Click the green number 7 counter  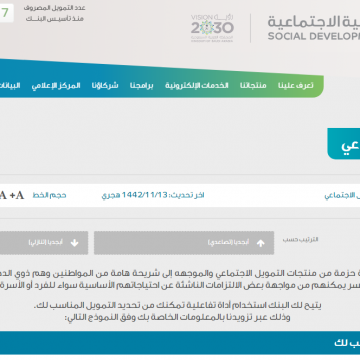pyautogui.click(x=5, y=13)
